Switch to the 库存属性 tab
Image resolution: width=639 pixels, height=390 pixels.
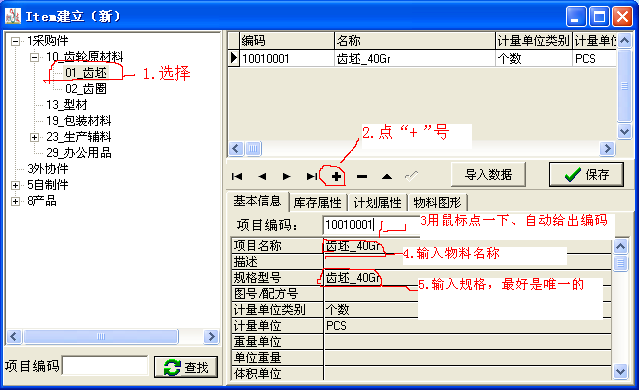tap(317, 203)
